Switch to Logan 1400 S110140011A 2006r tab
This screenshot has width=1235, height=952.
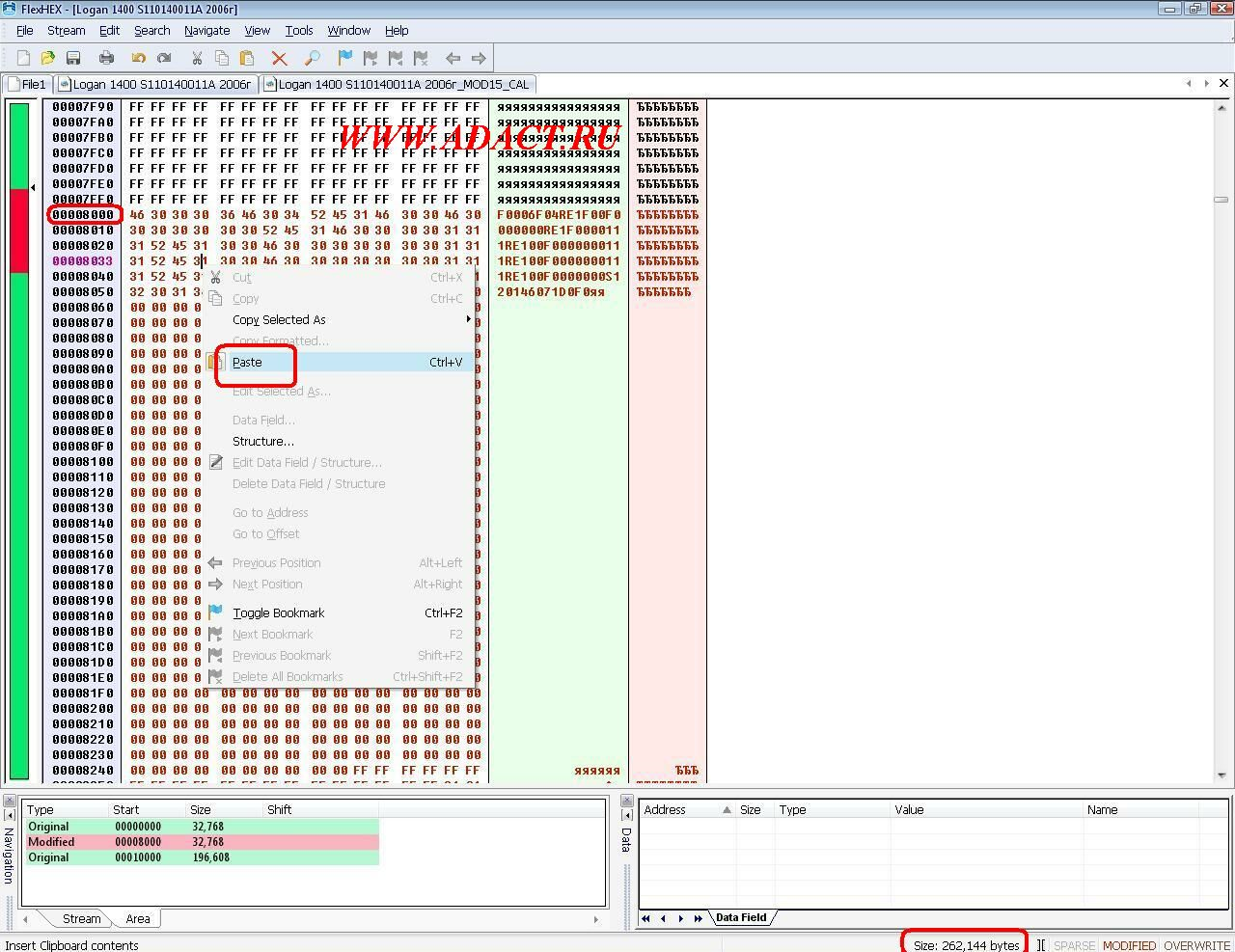pos(155,84)
